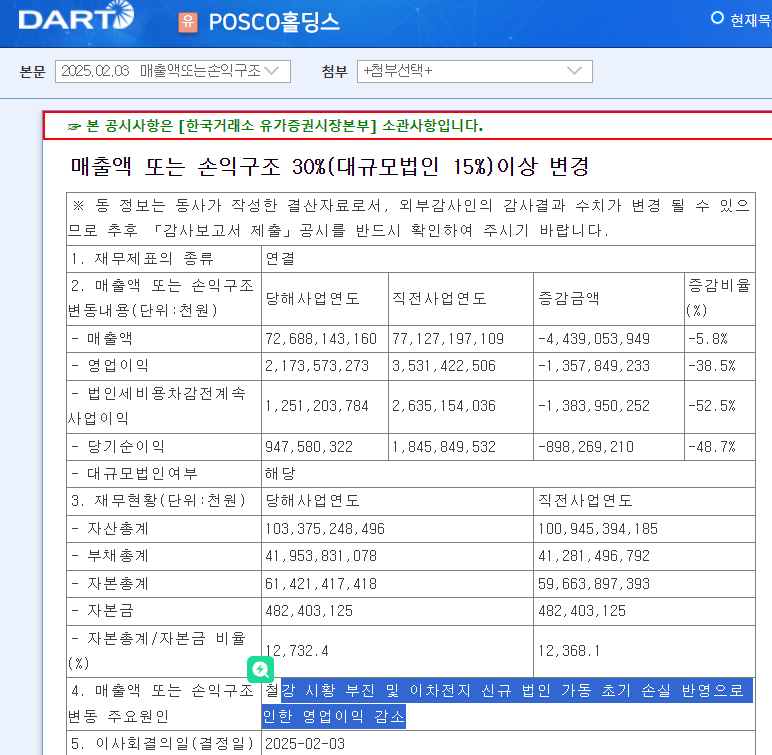
Task: Click the 대규모법인여부 row label
Action: pyautogui.click(x=134, y=474)
